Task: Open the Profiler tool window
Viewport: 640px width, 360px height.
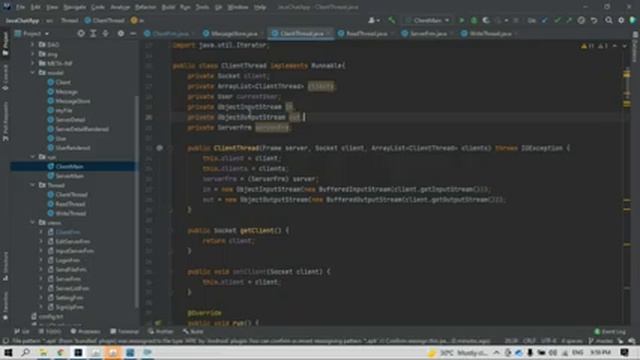Action: click(x=161, y=331)
